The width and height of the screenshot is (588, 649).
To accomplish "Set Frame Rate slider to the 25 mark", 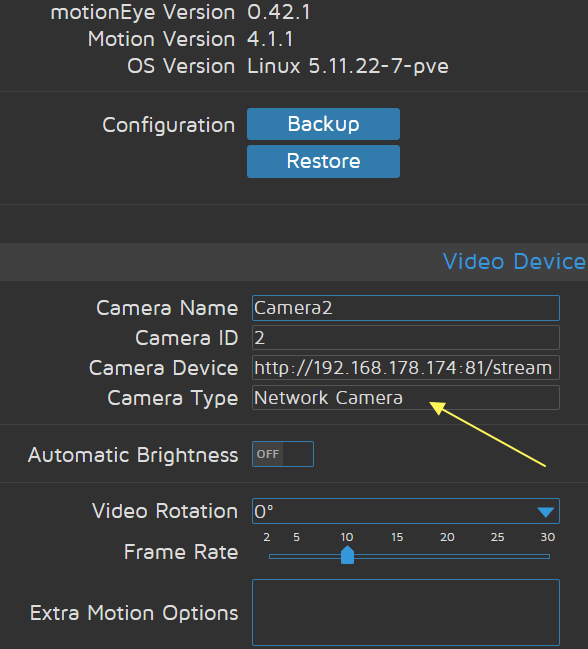I will coord(498,557).
